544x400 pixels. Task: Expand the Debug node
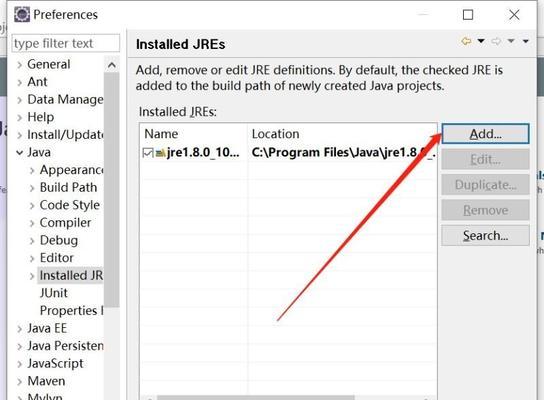click(x=32, y=241)
